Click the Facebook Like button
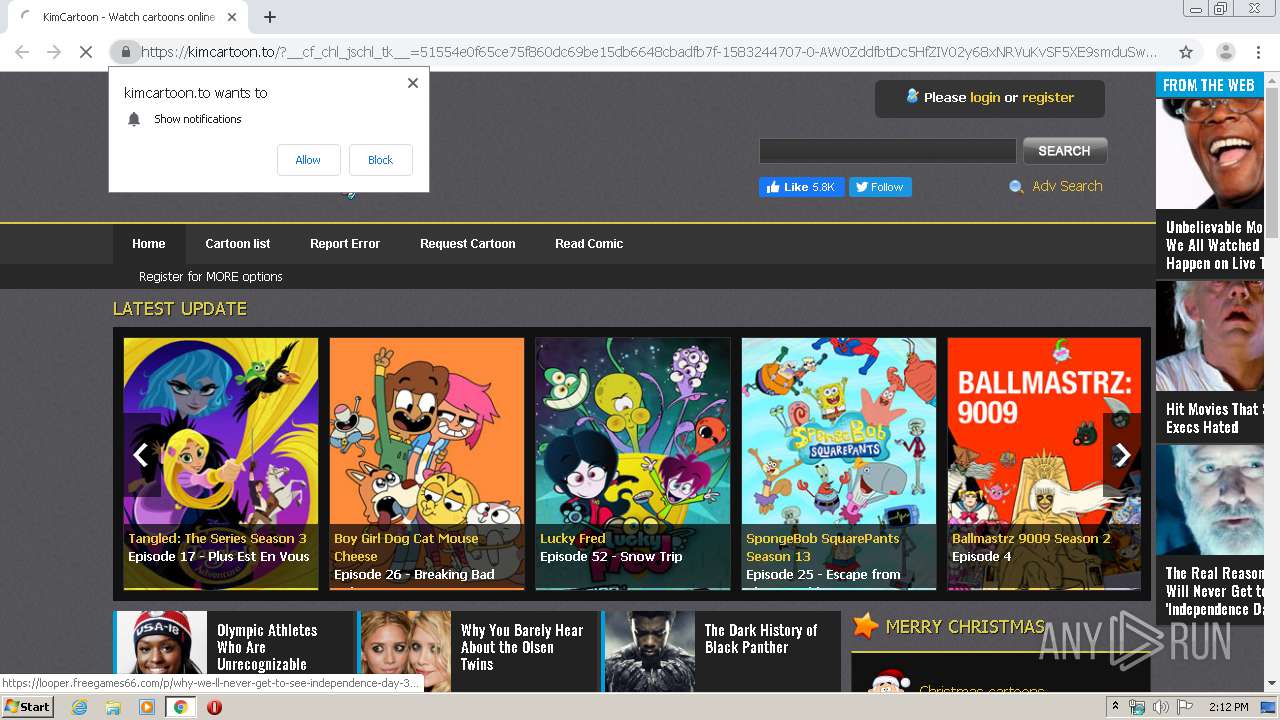 tap(801, 187)
